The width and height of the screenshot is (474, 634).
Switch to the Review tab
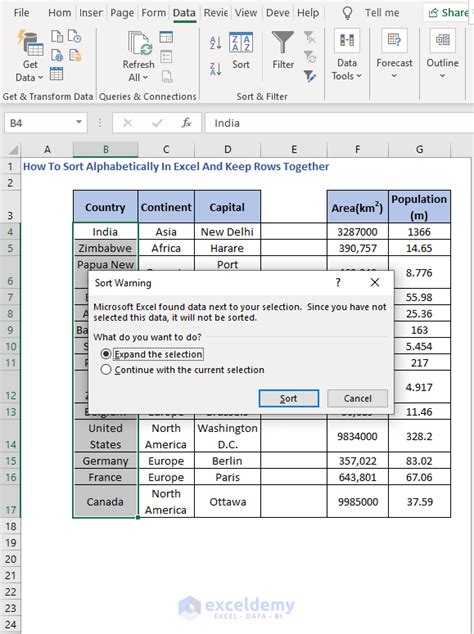216,13
